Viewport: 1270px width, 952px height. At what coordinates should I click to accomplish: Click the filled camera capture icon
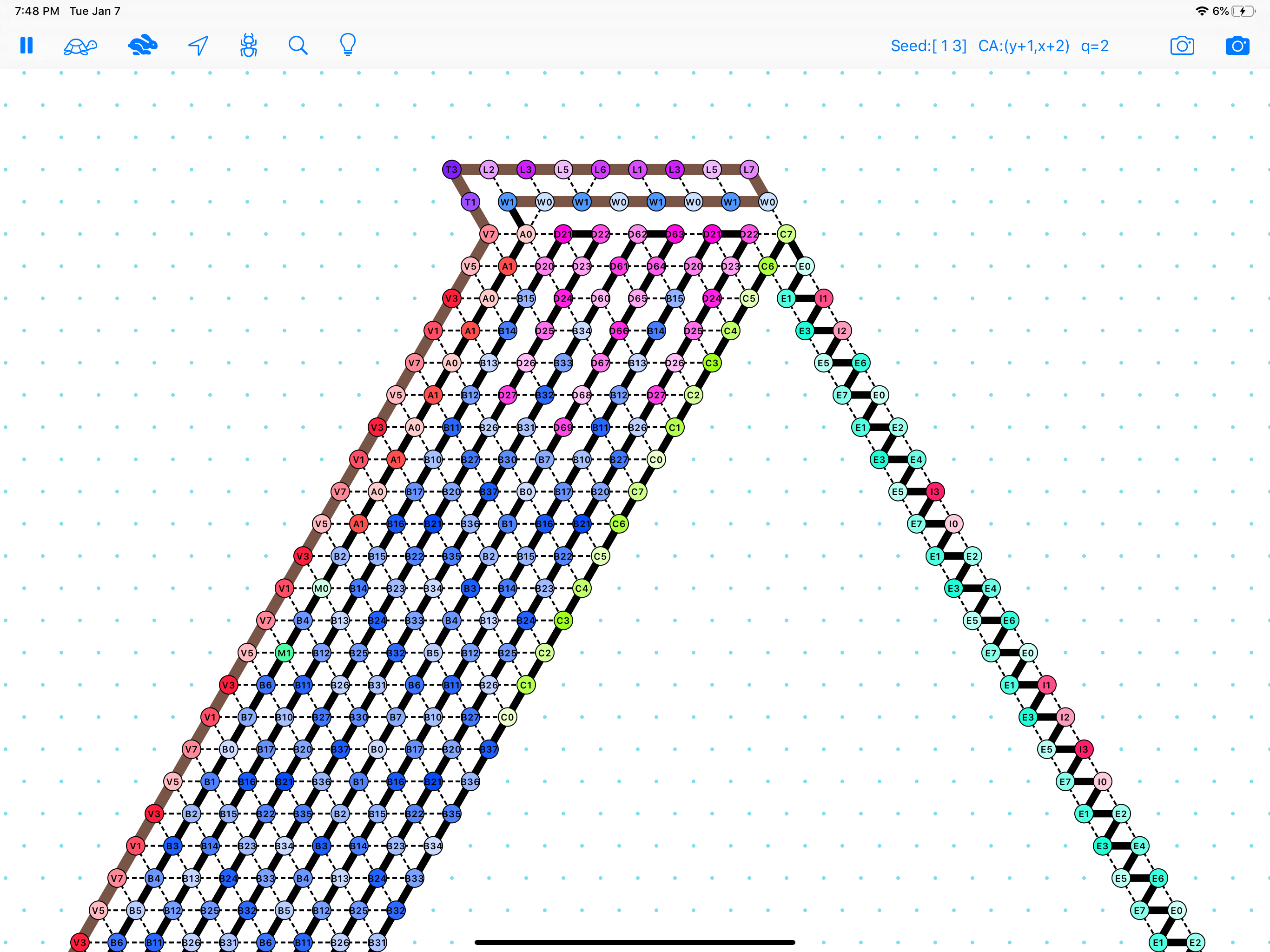[1238, 46]
